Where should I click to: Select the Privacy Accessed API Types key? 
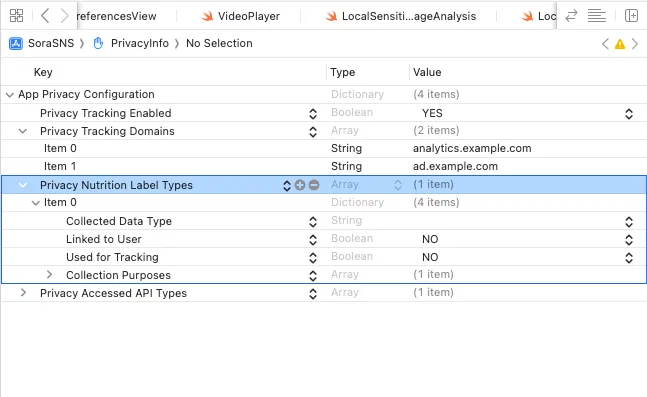(x=113, y=293)
